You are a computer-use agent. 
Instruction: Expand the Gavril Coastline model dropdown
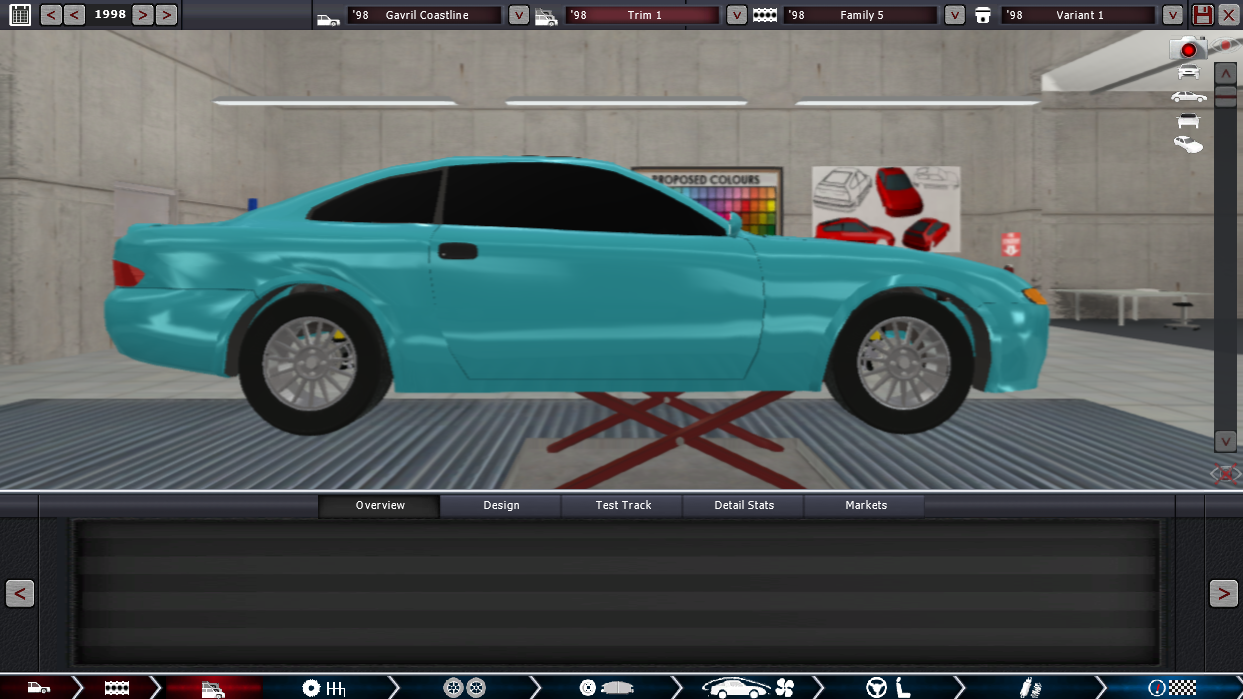(519, 15)
